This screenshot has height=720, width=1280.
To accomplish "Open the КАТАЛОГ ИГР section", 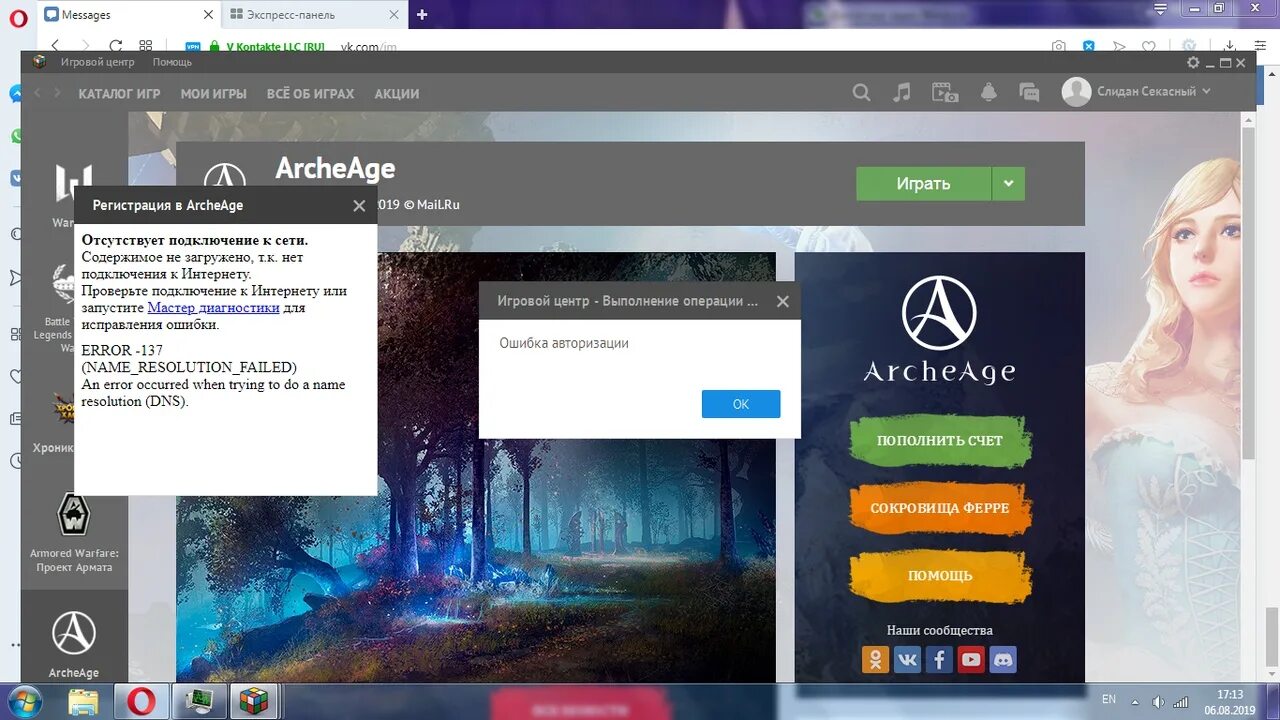I will [x=119, y=94].
